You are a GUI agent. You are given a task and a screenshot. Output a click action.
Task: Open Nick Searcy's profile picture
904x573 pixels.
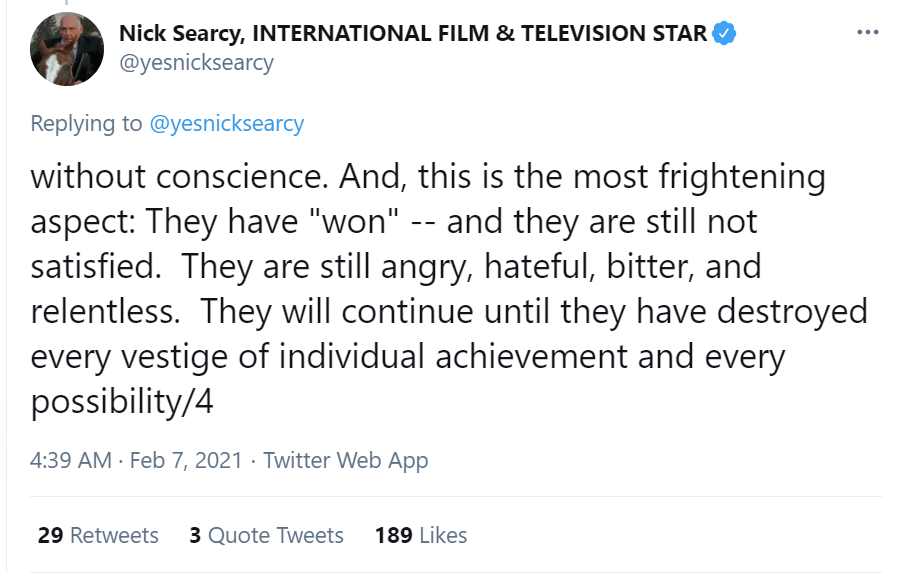click(x=67, y=48)
